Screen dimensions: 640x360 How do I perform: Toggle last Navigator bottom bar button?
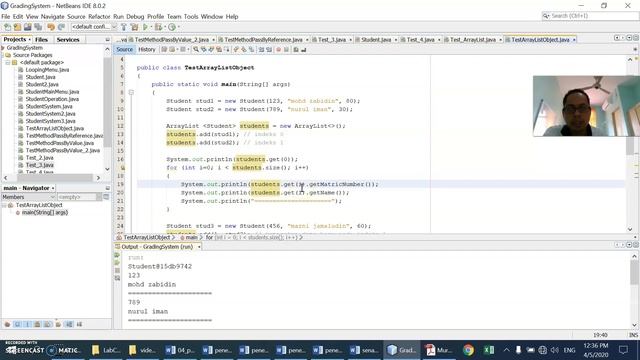pyautogui.click(x=79, y=324)
